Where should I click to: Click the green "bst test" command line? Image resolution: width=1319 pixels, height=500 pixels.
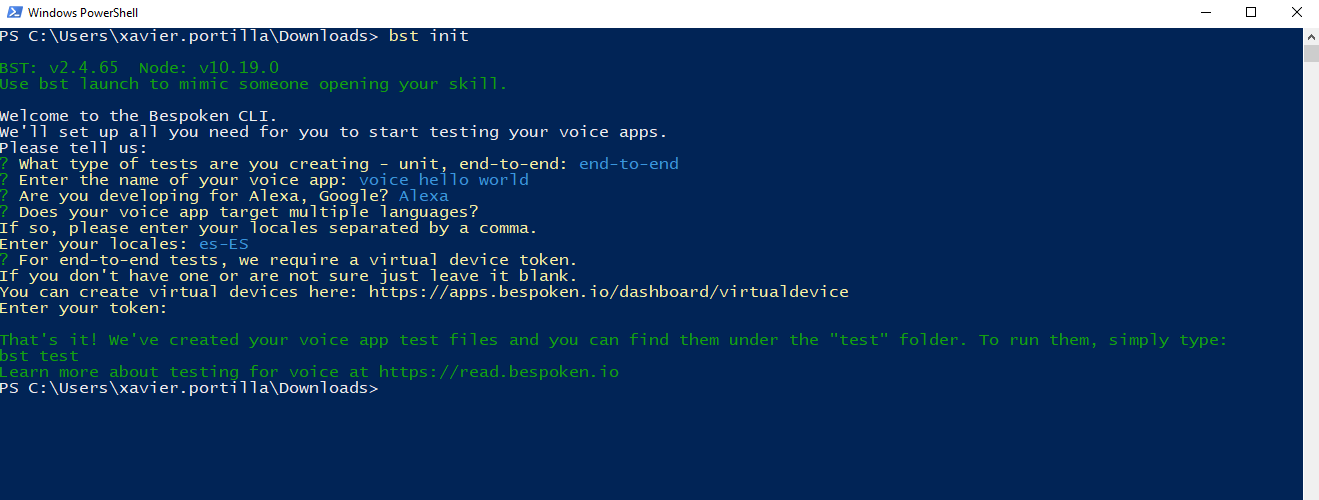pos(39,356)
